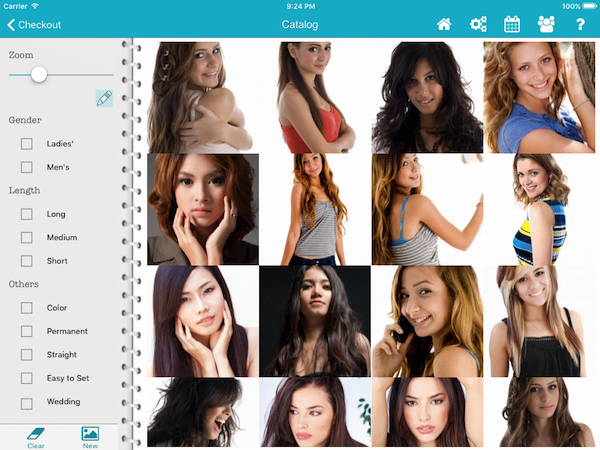The height and width of the screenshot is (450, 600).
Task: Enable the Short length filter
Action: click(x=26, y=261)
